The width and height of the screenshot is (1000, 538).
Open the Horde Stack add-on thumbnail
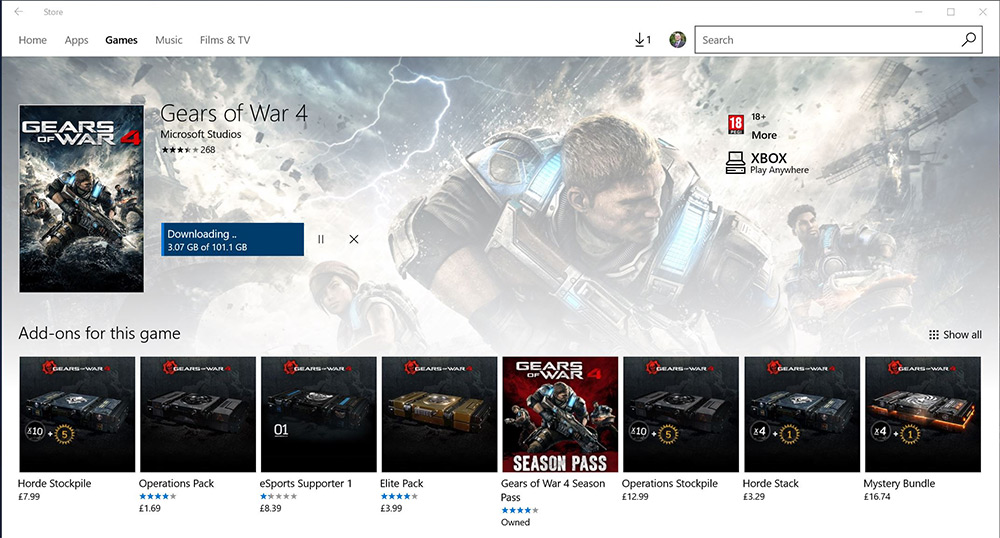802,414
